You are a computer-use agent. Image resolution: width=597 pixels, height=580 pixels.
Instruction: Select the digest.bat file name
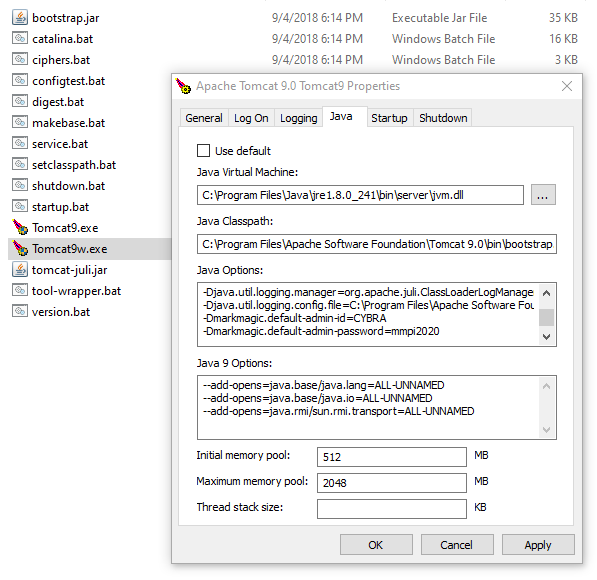58,102
